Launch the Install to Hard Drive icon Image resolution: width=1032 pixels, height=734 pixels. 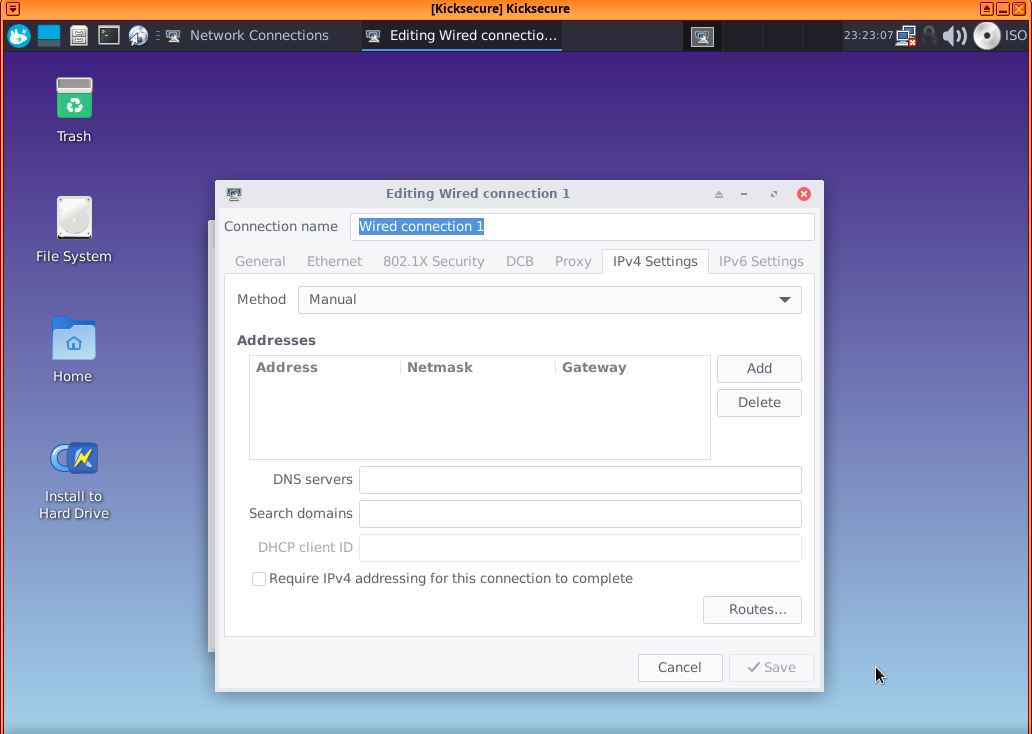click(x=74, y=459)
